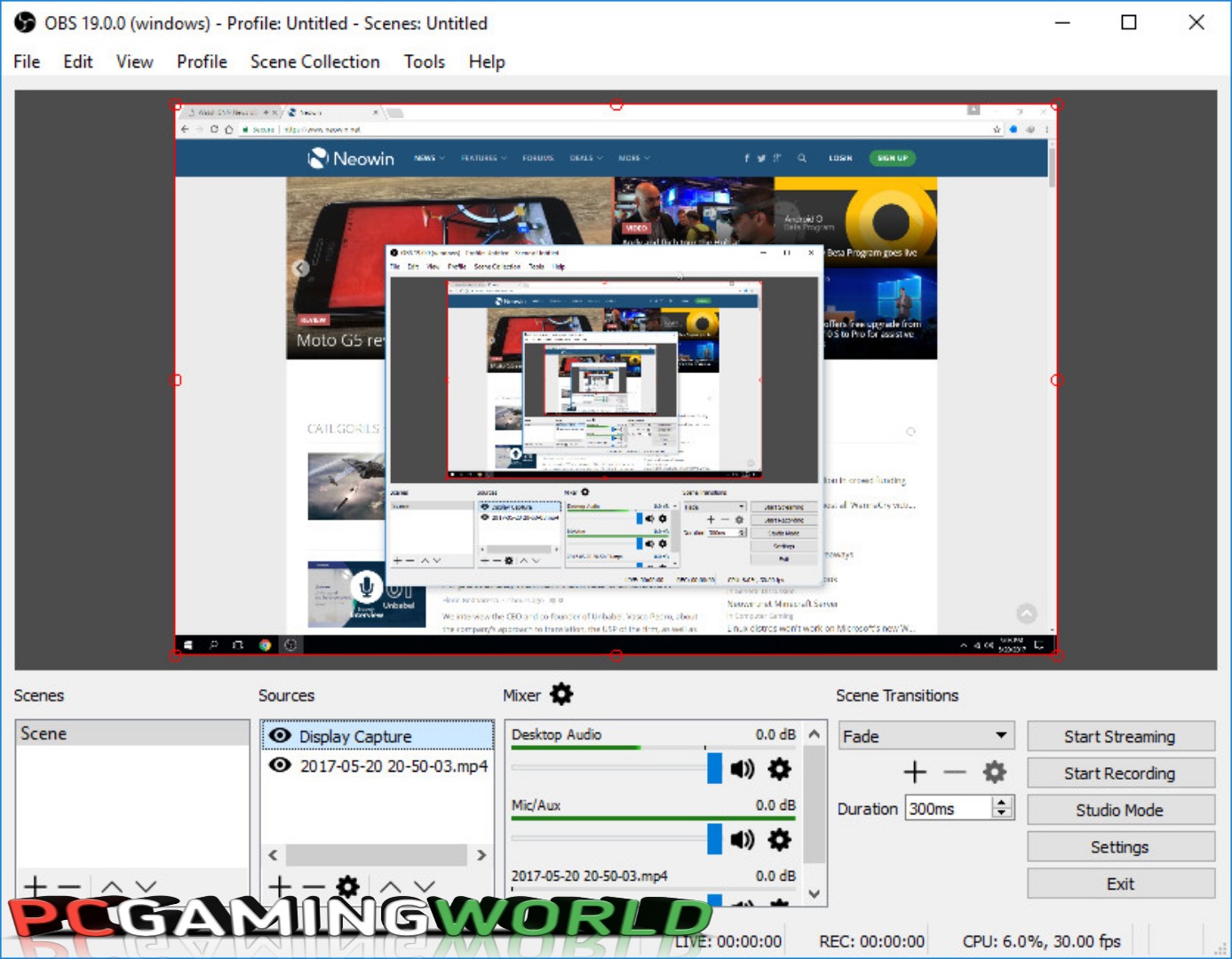Click Start Recording button
Screen dimensions: 1232x959
coord(1120,773)
